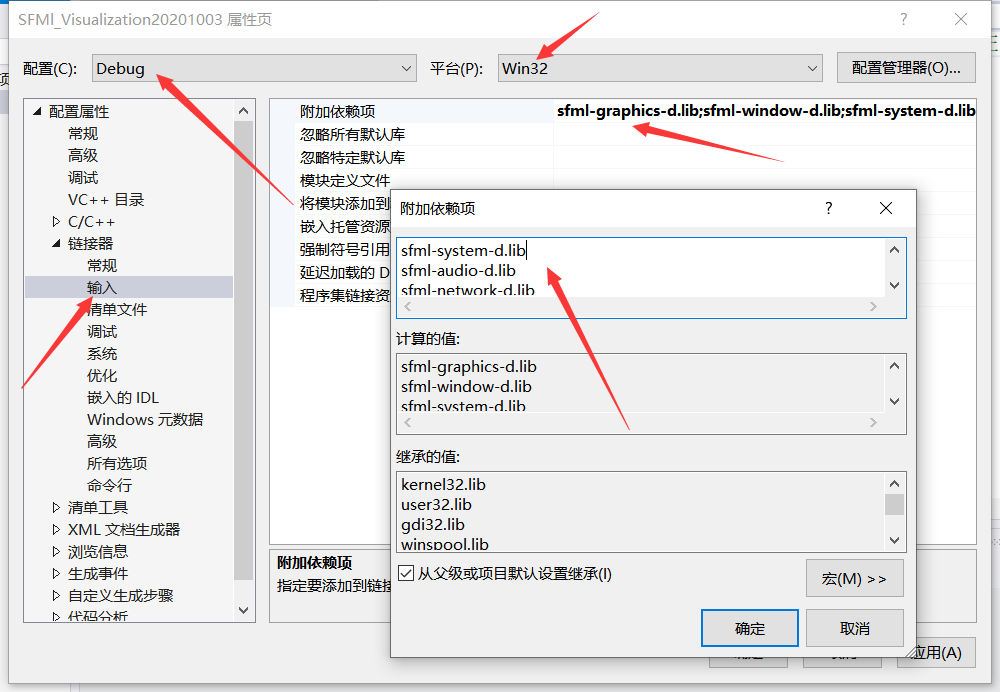Select 高级 under 配置属性

pos(83,155)
